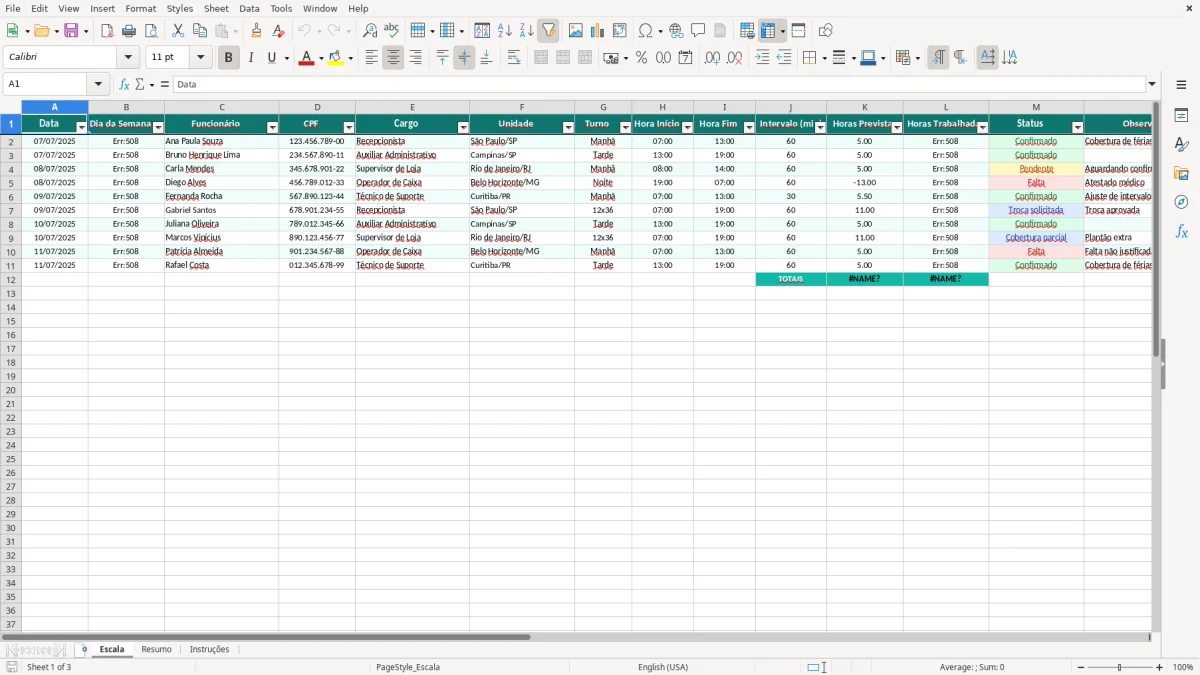
Task: Toggle Align Left button
Action: pyautogui.click(x=371, y=58)
